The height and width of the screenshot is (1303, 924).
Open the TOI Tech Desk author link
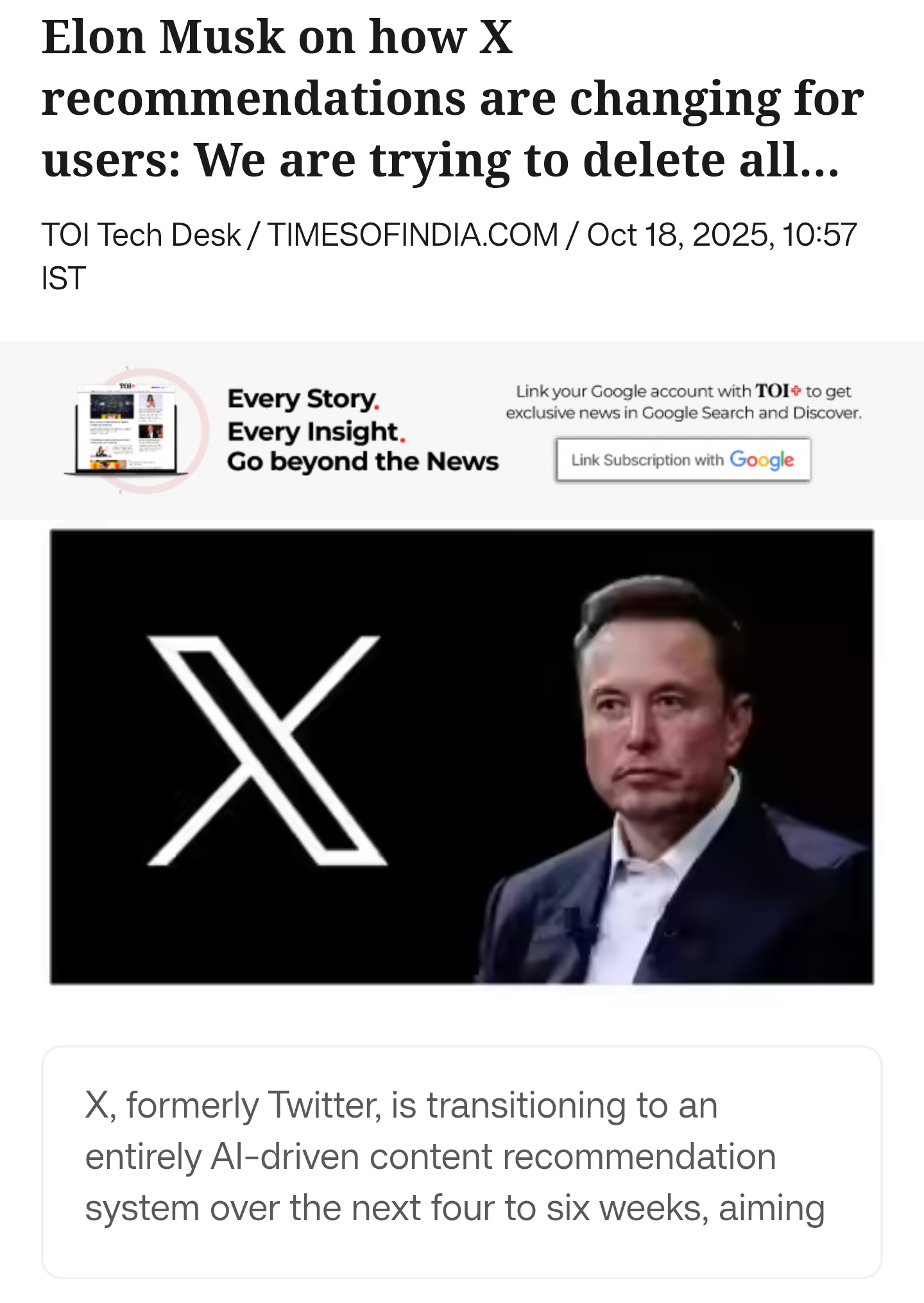(x=141, y=235)
